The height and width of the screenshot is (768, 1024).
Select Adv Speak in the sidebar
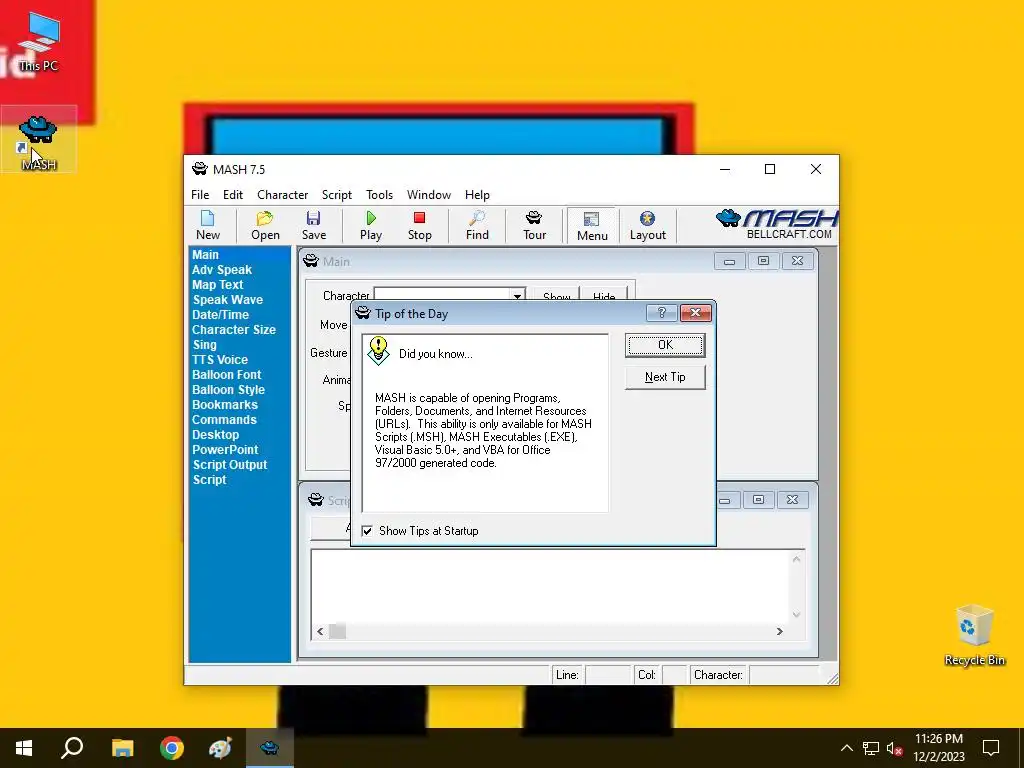(x=222, y=270)
